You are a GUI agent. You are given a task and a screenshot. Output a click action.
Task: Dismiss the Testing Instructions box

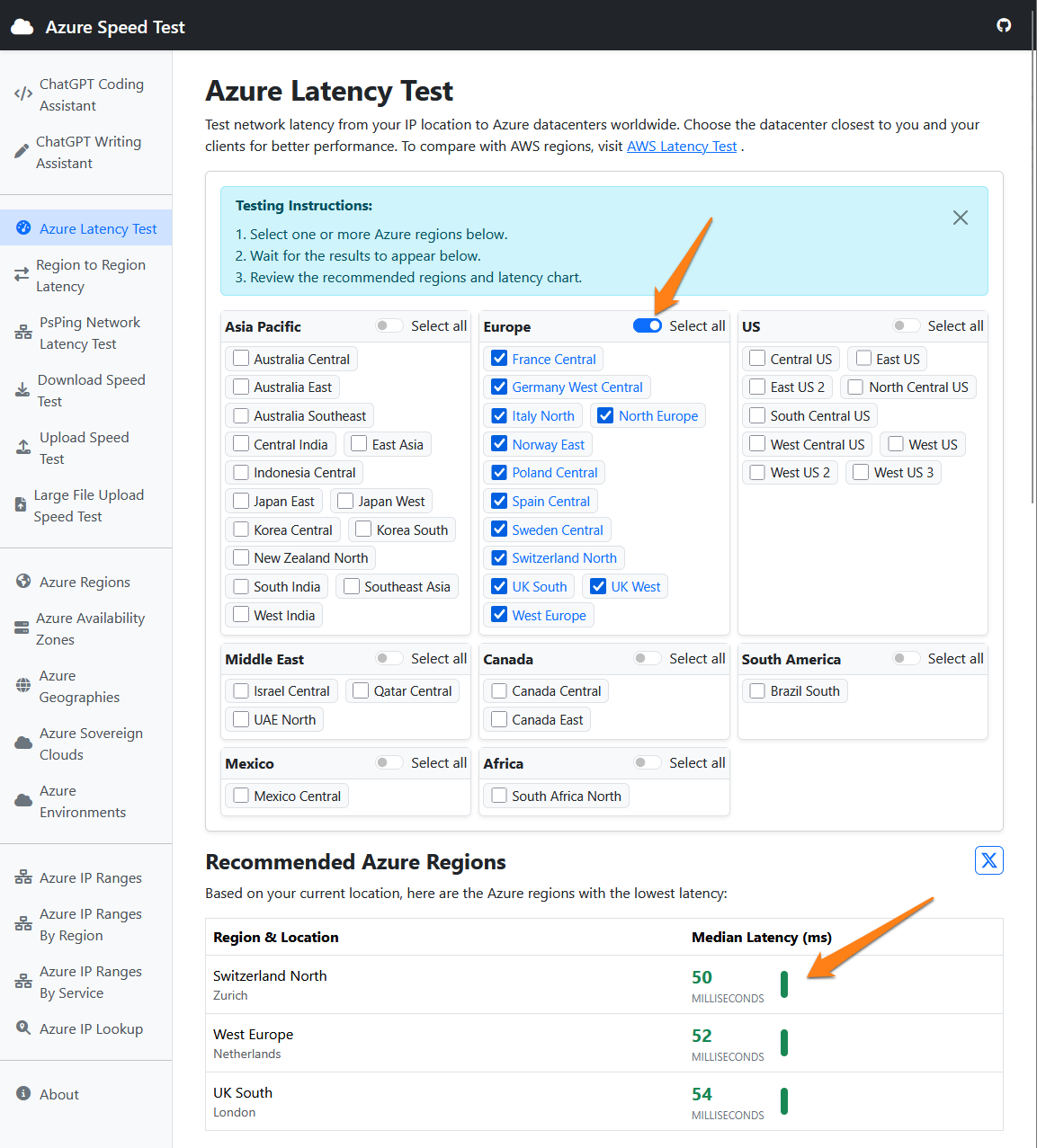pos(961,218)
